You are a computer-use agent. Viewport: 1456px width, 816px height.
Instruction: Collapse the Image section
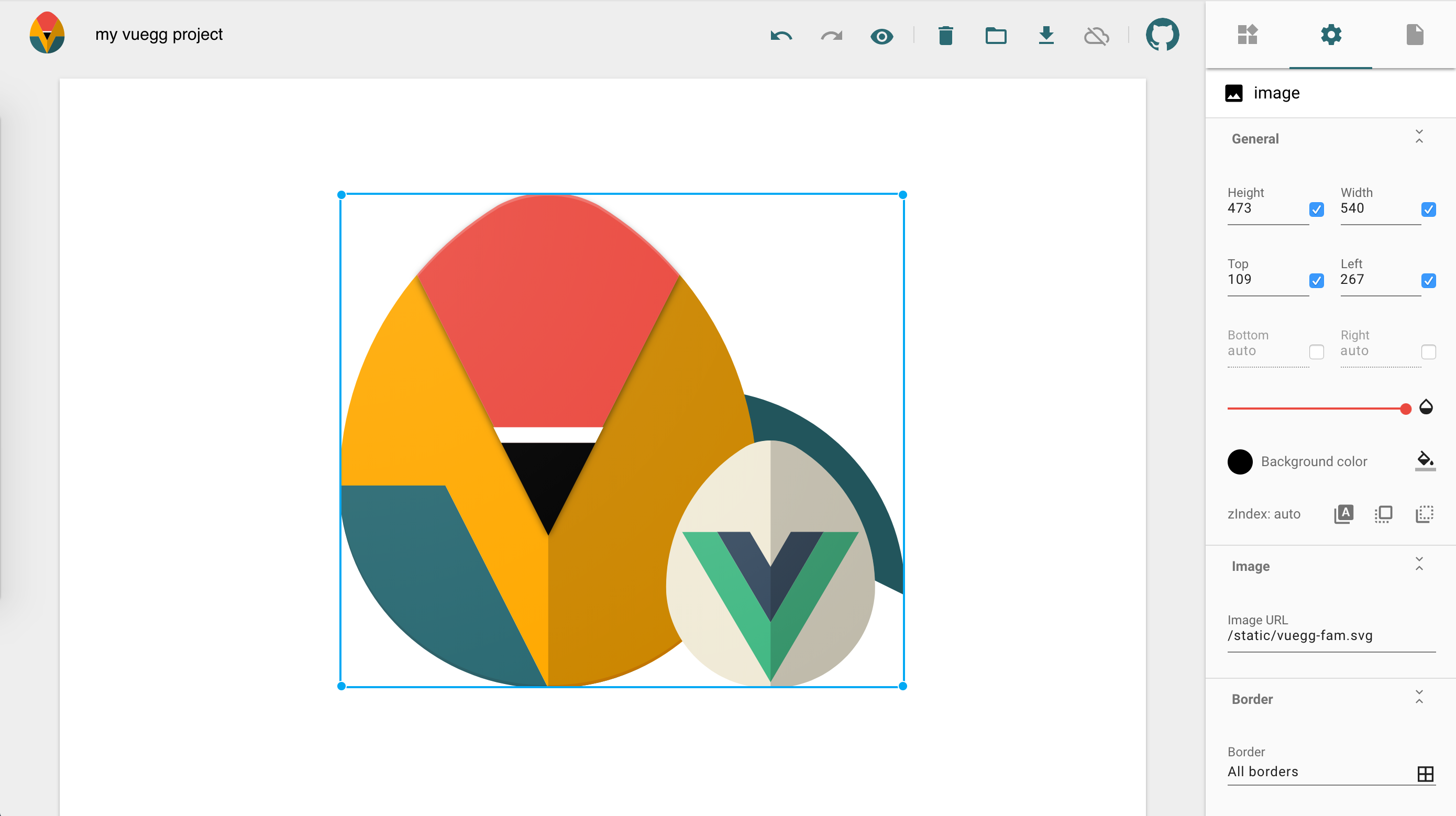pyautogui.click(x=1419, y=564)
